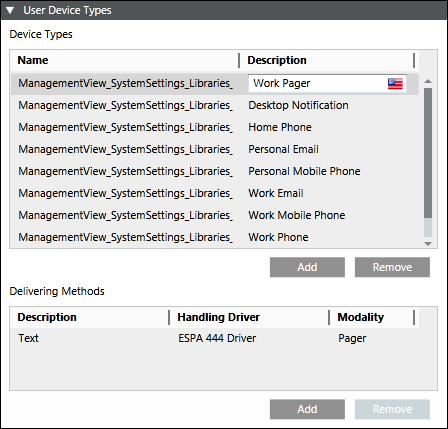This screenshot has width=448, height=429.
Task: Select the Work Mobile Phone row
Action: tap(215, 215)
